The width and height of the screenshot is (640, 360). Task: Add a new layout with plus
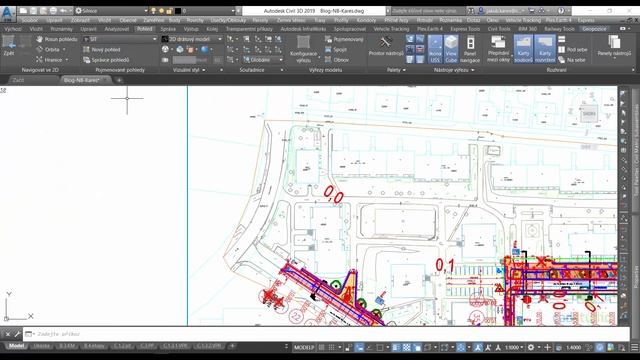(232, 346)
